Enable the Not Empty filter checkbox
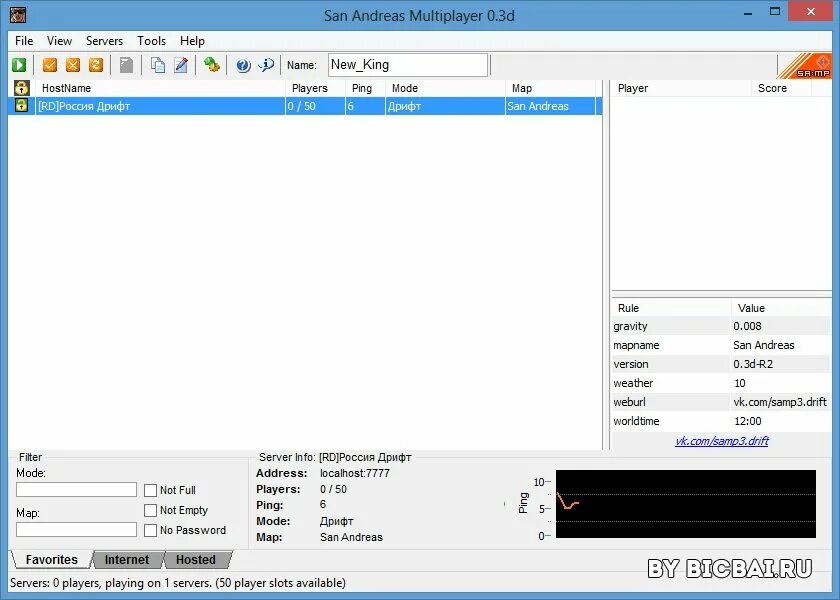 point(151,510)
